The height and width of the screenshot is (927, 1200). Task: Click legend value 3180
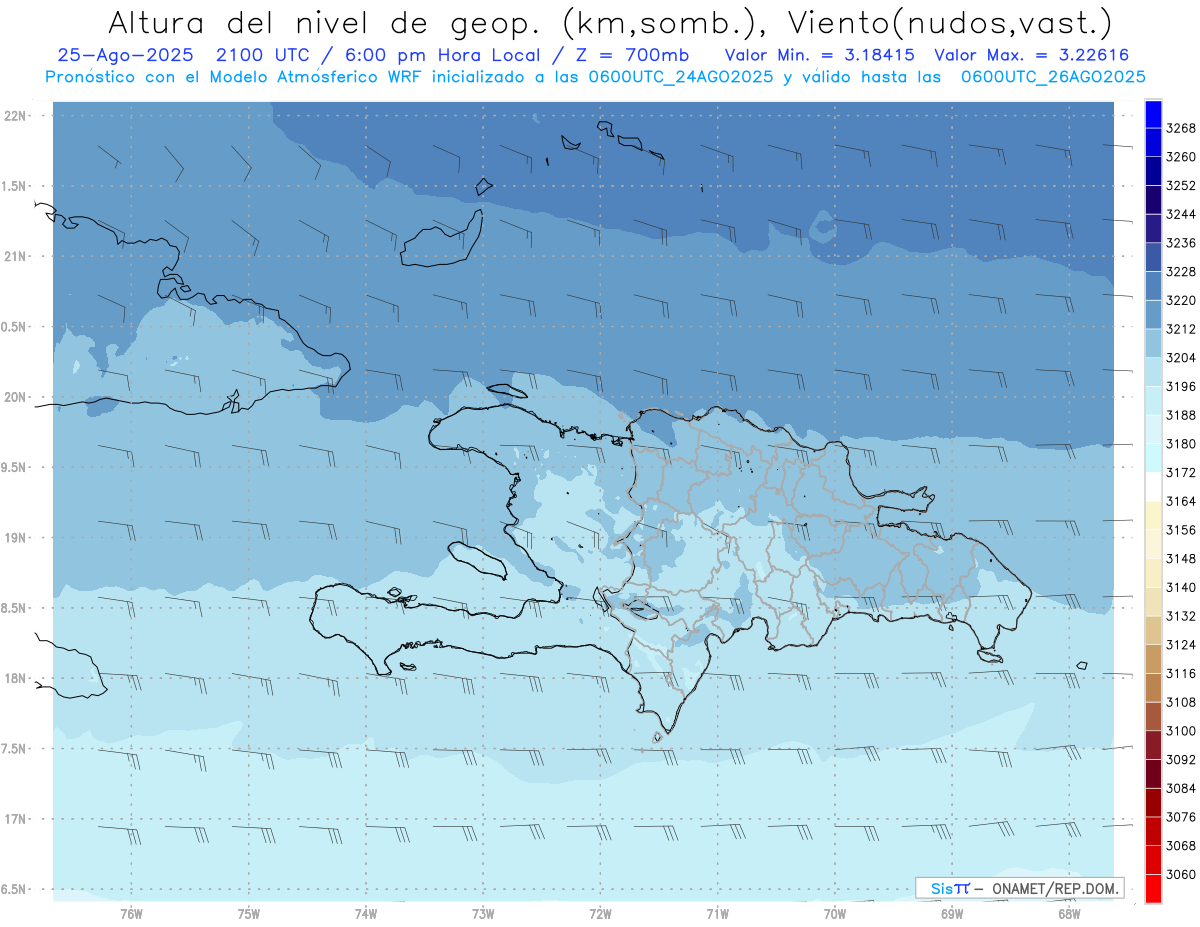point(1181,444)
